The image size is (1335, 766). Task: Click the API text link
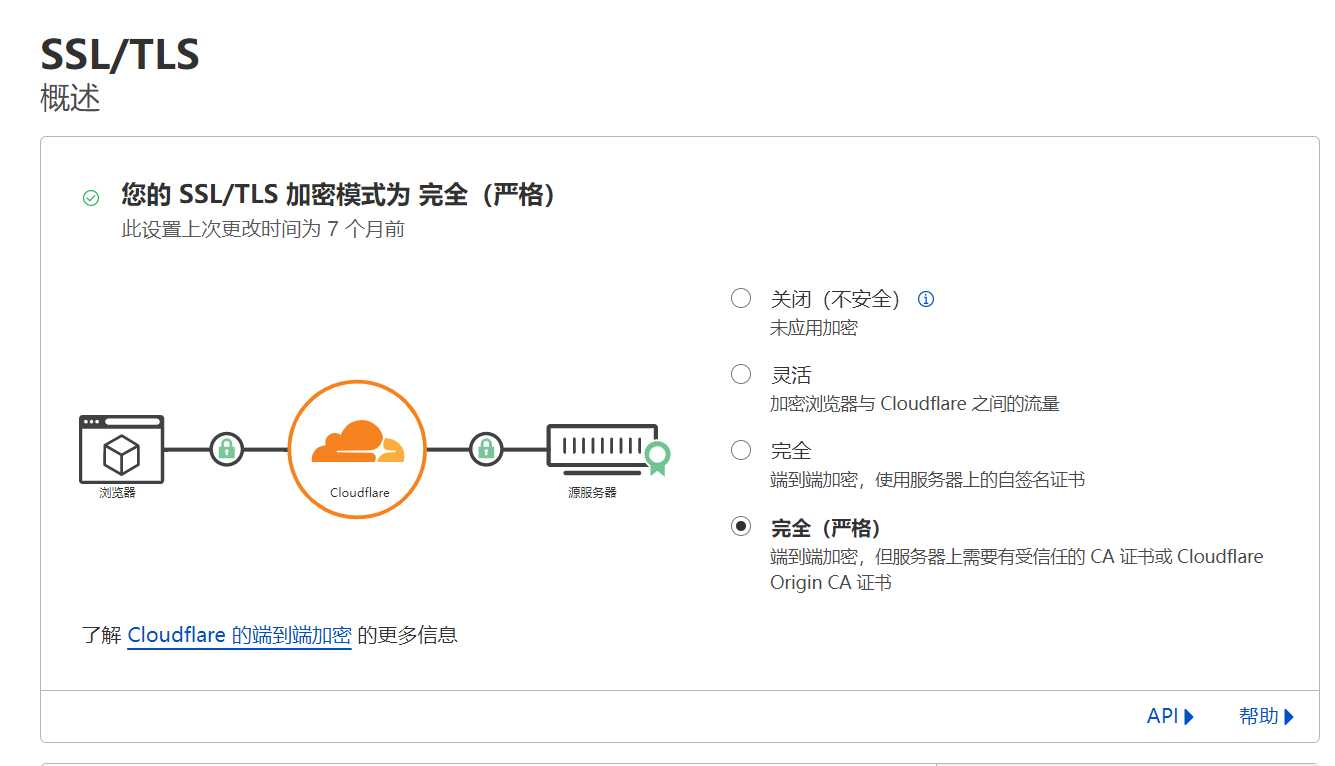coord(1163,716)
